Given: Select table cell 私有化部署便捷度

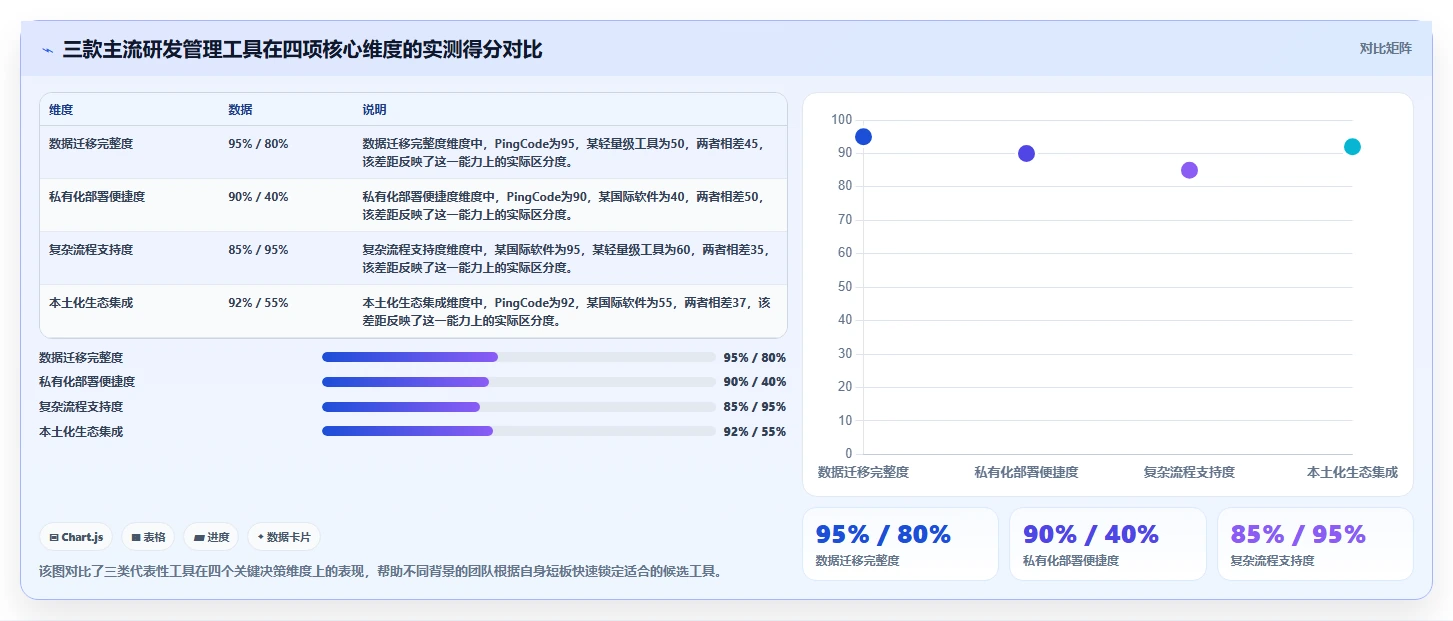Looking at the screenshot, I should pos(97,197).
